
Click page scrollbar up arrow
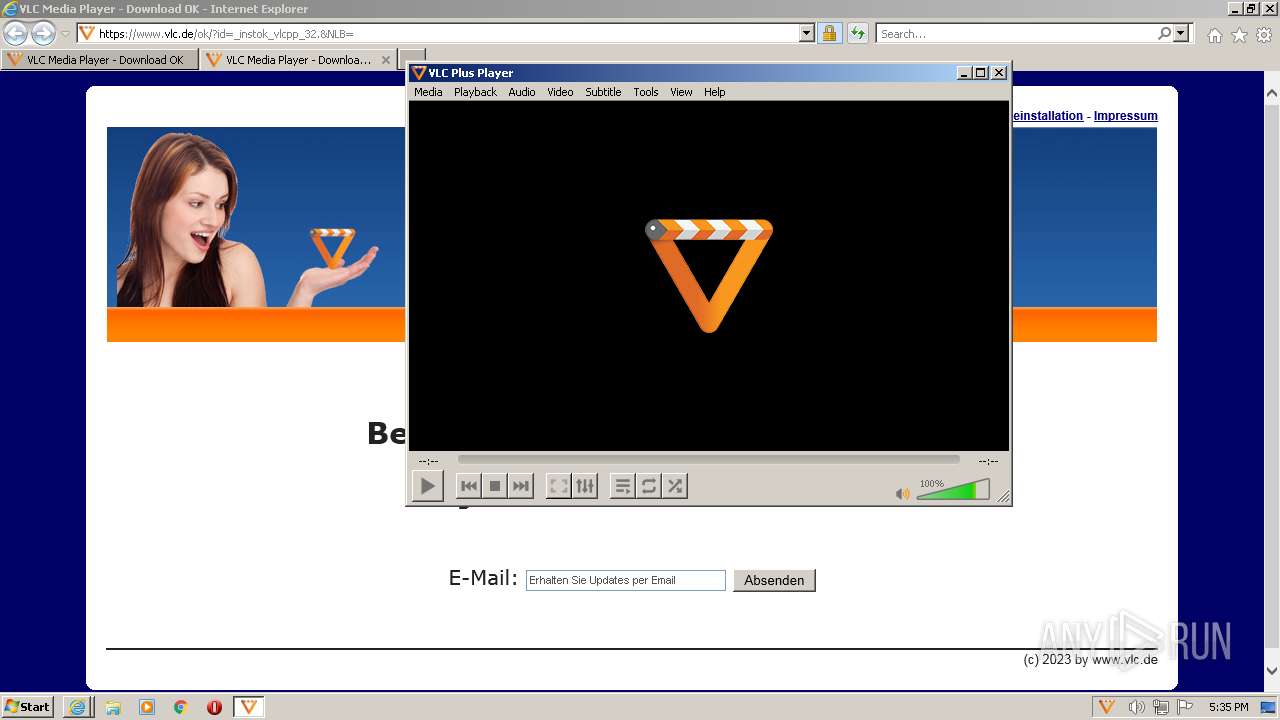point(1272,93)
